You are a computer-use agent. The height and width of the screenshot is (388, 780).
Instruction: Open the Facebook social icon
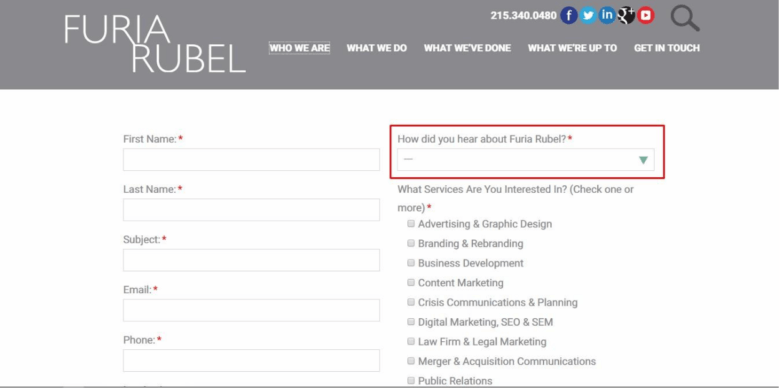click(569, 15)
